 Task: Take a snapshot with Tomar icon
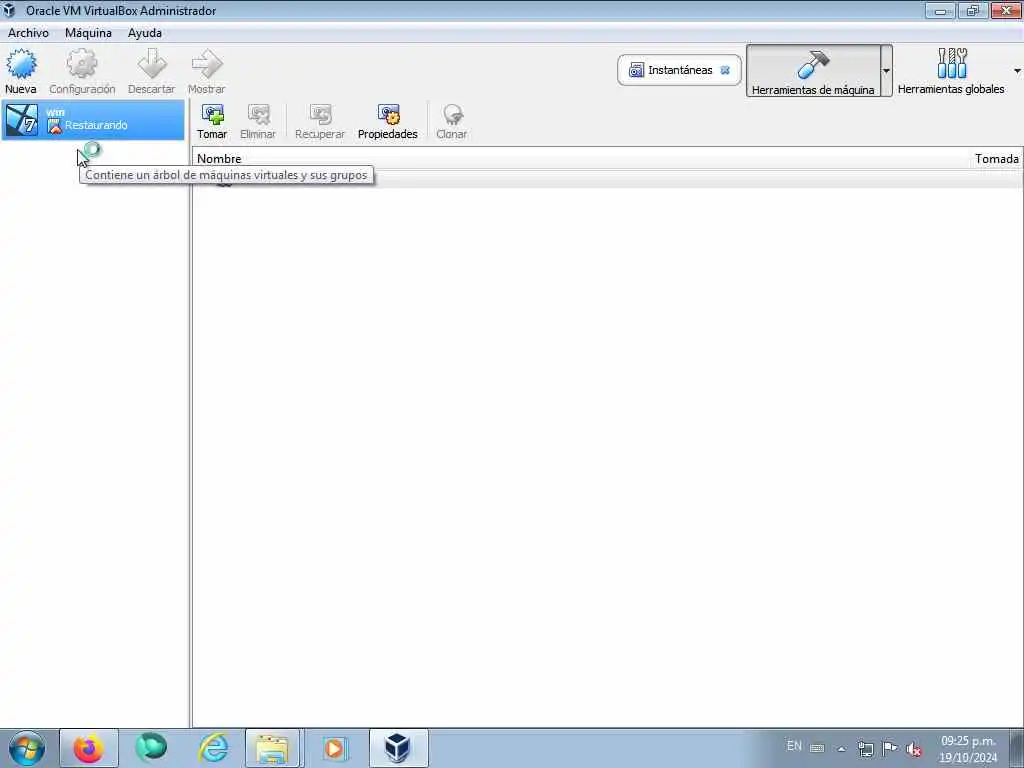(x=212, y=115)
